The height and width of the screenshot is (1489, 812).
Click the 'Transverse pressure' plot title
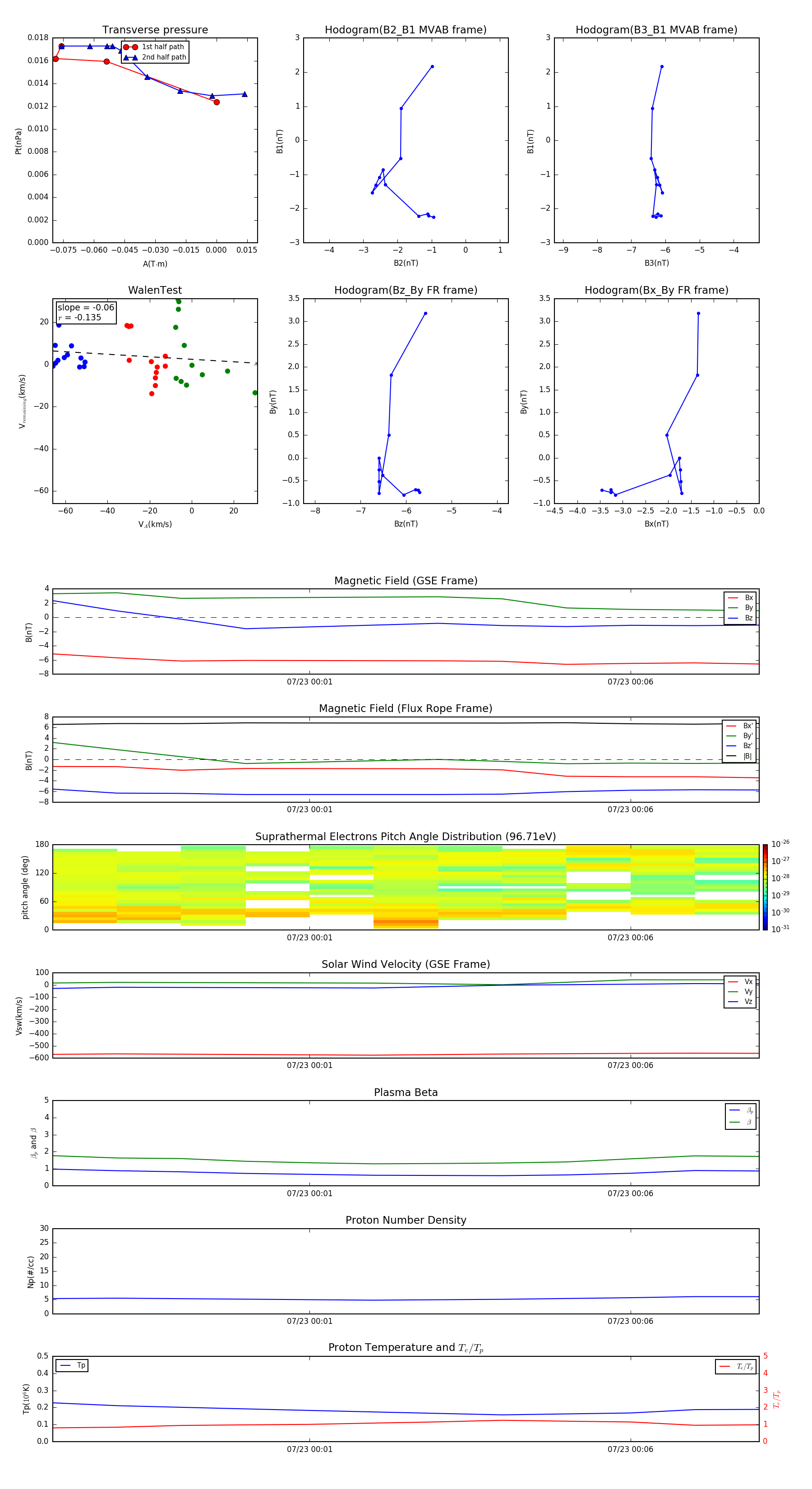click(155, 29)
